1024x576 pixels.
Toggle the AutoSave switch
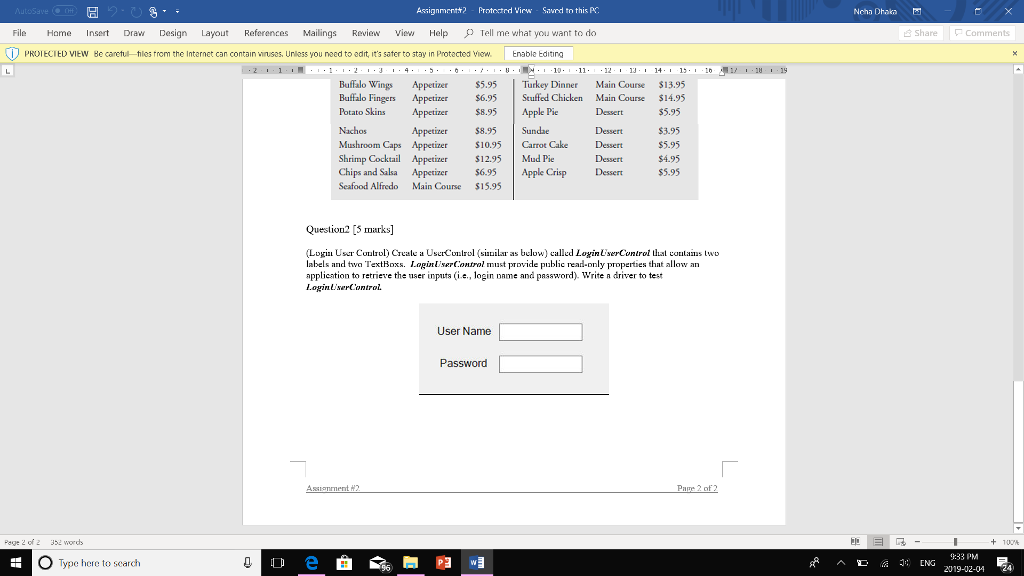[x=64, y=11]
